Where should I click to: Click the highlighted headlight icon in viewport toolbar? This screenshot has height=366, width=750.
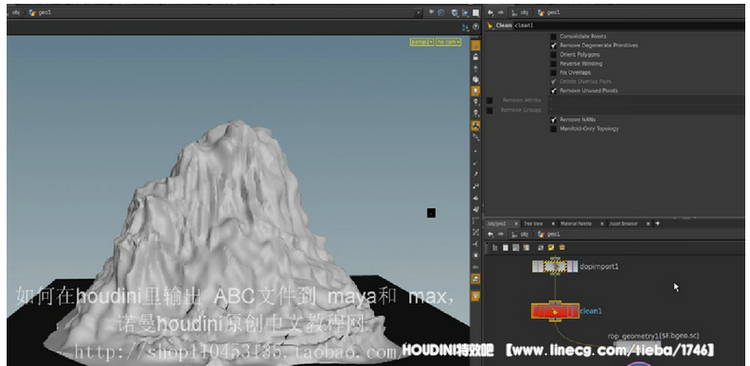pyautogui.click(x=475, y=91)
